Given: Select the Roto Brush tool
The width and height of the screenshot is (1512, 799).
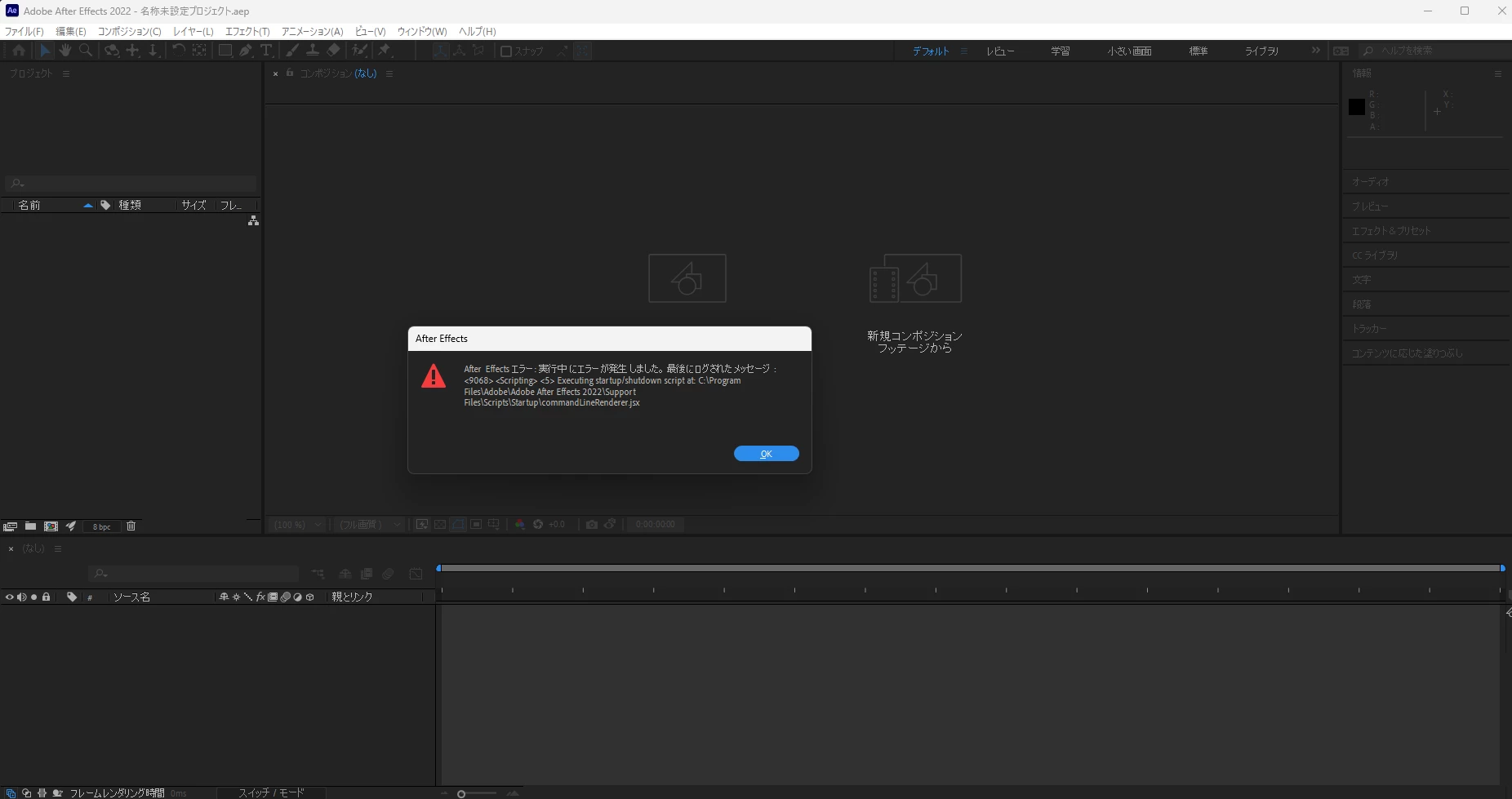Looking at the screenshot, I should (x=359, y=51).
